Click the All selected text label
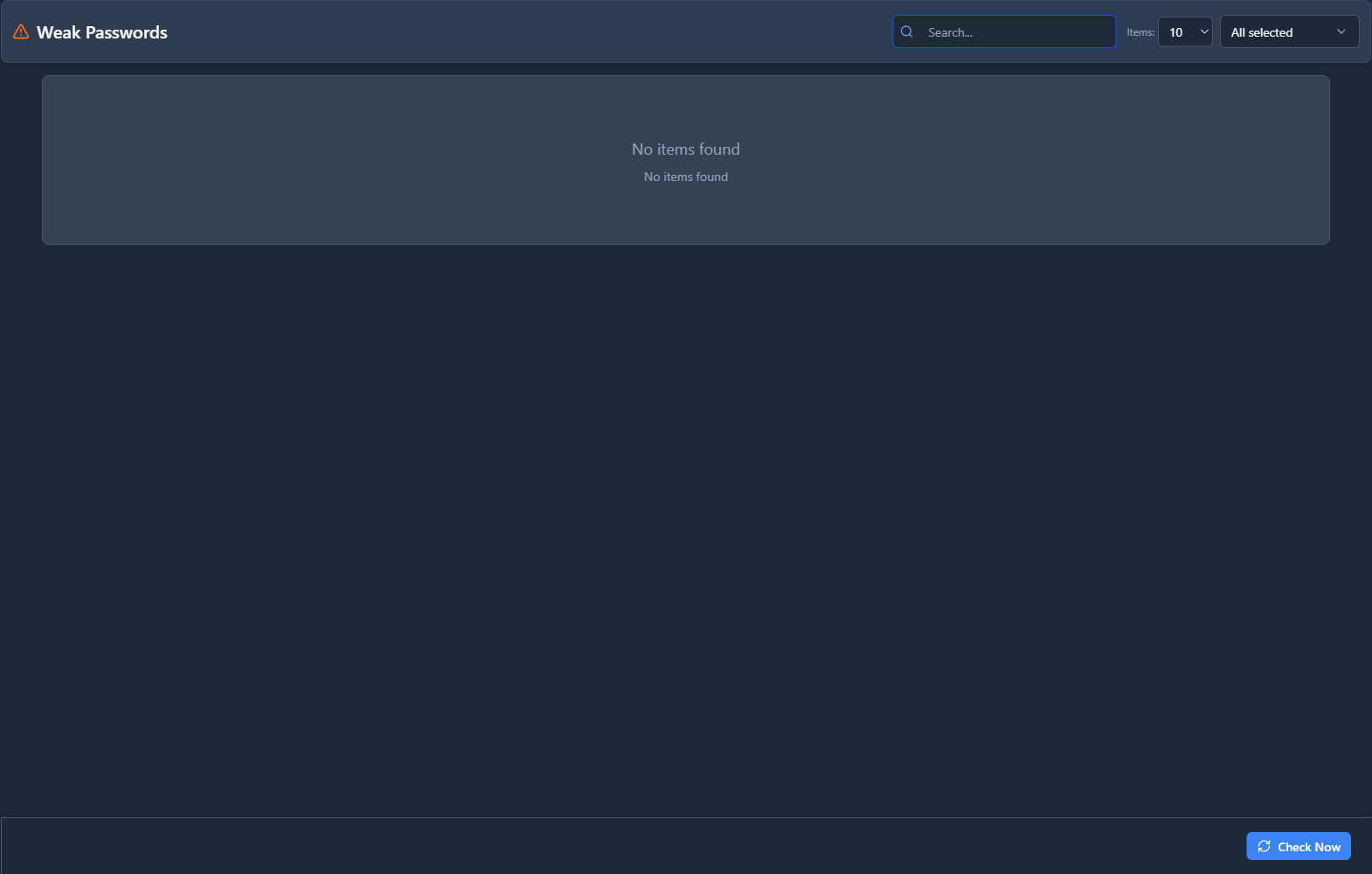Screen dimensions: 1372x874 click(x=1262, y=32)
